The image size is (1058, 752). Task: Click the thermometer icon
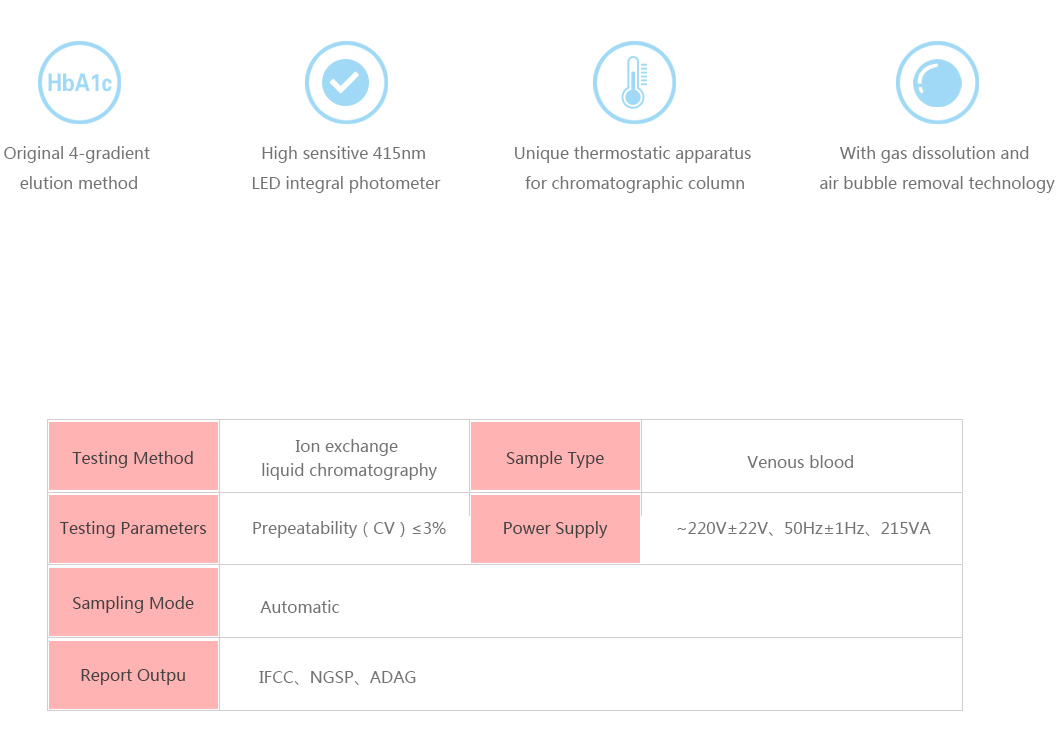point(634,82)
